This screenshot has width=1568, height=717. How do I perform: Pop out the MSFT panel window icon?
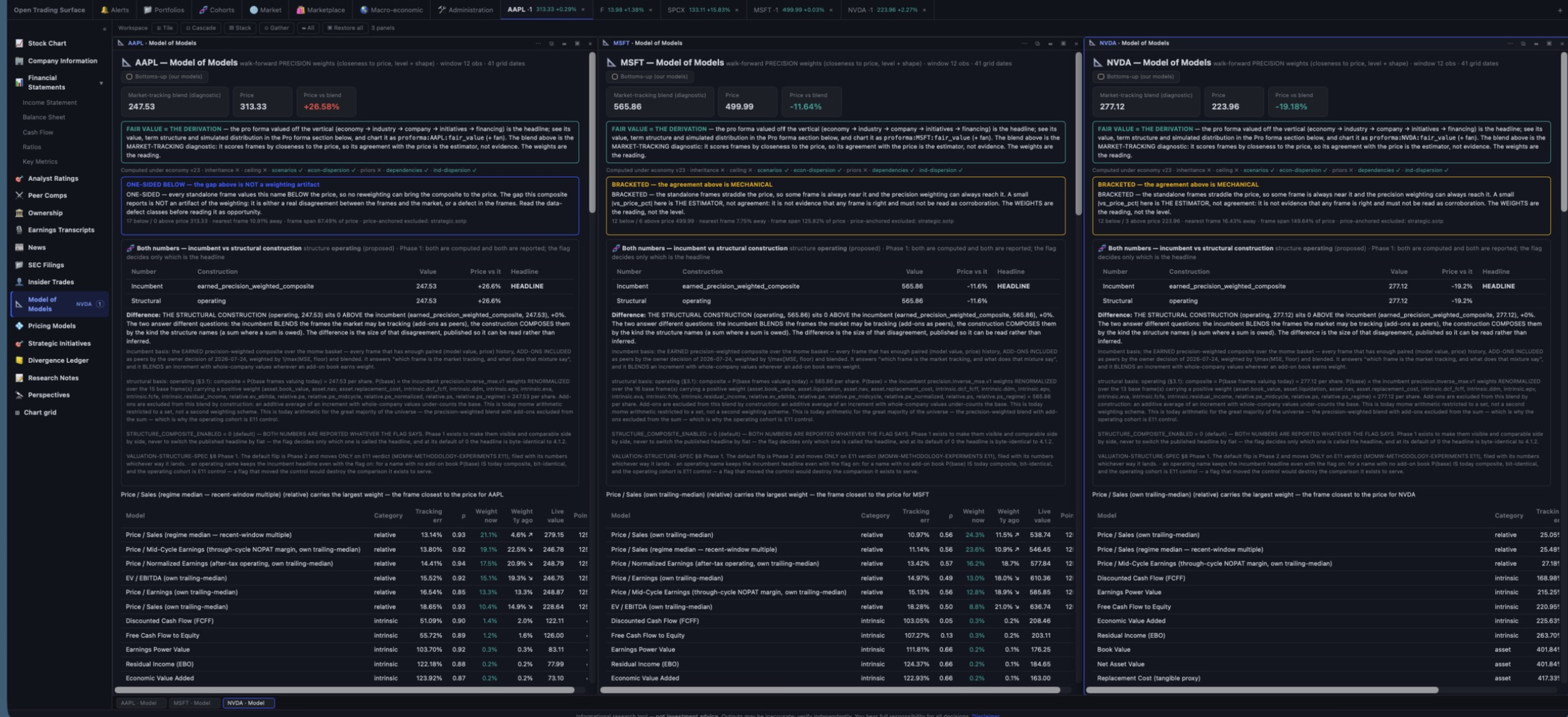[1037, 43]
